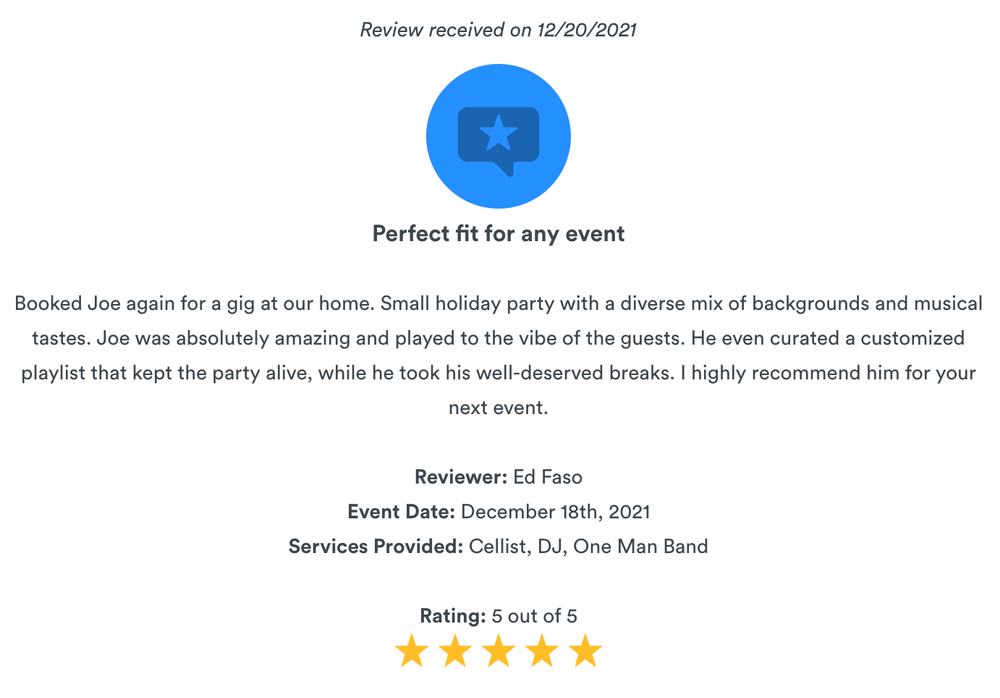
Task: Click the "Rating: 5 out of 5" text
Action: pyautogui.click(x=498, y=616)
